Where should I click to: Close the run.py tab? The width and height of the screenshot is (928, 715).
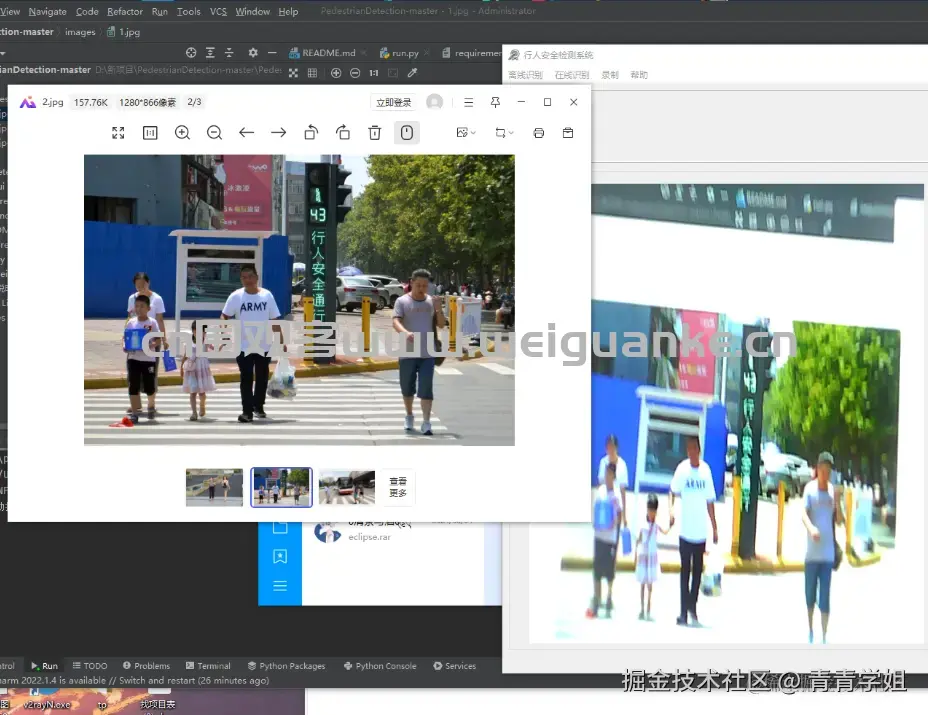427,53
